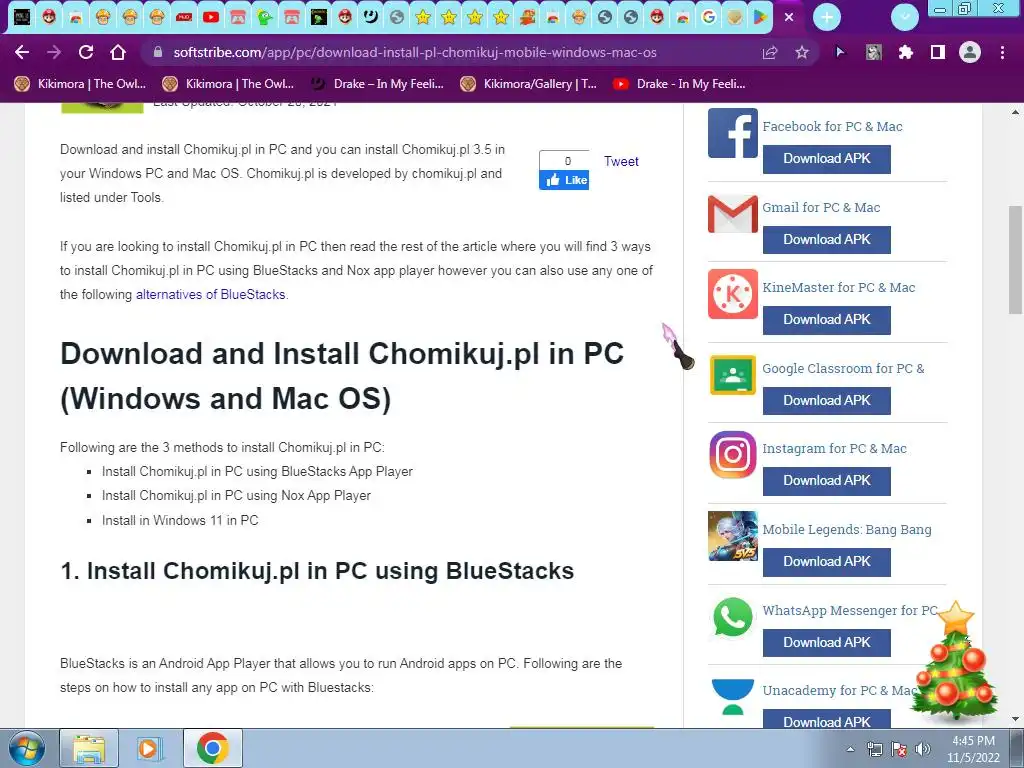Open the Extensions puzzle icon
The image size is (1024, 768).
(906, 52)
